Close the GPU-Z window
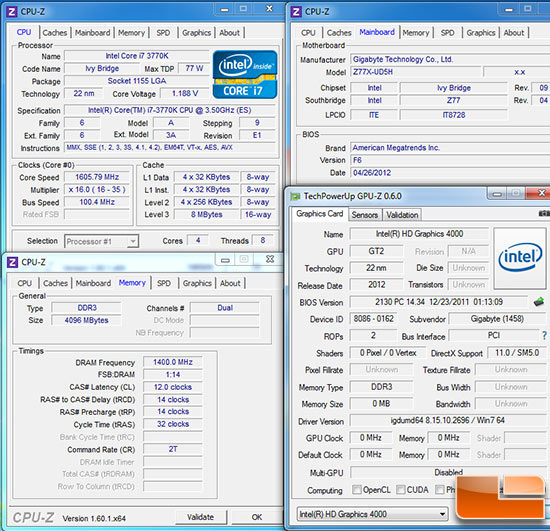550x531 pixels. 541,193
